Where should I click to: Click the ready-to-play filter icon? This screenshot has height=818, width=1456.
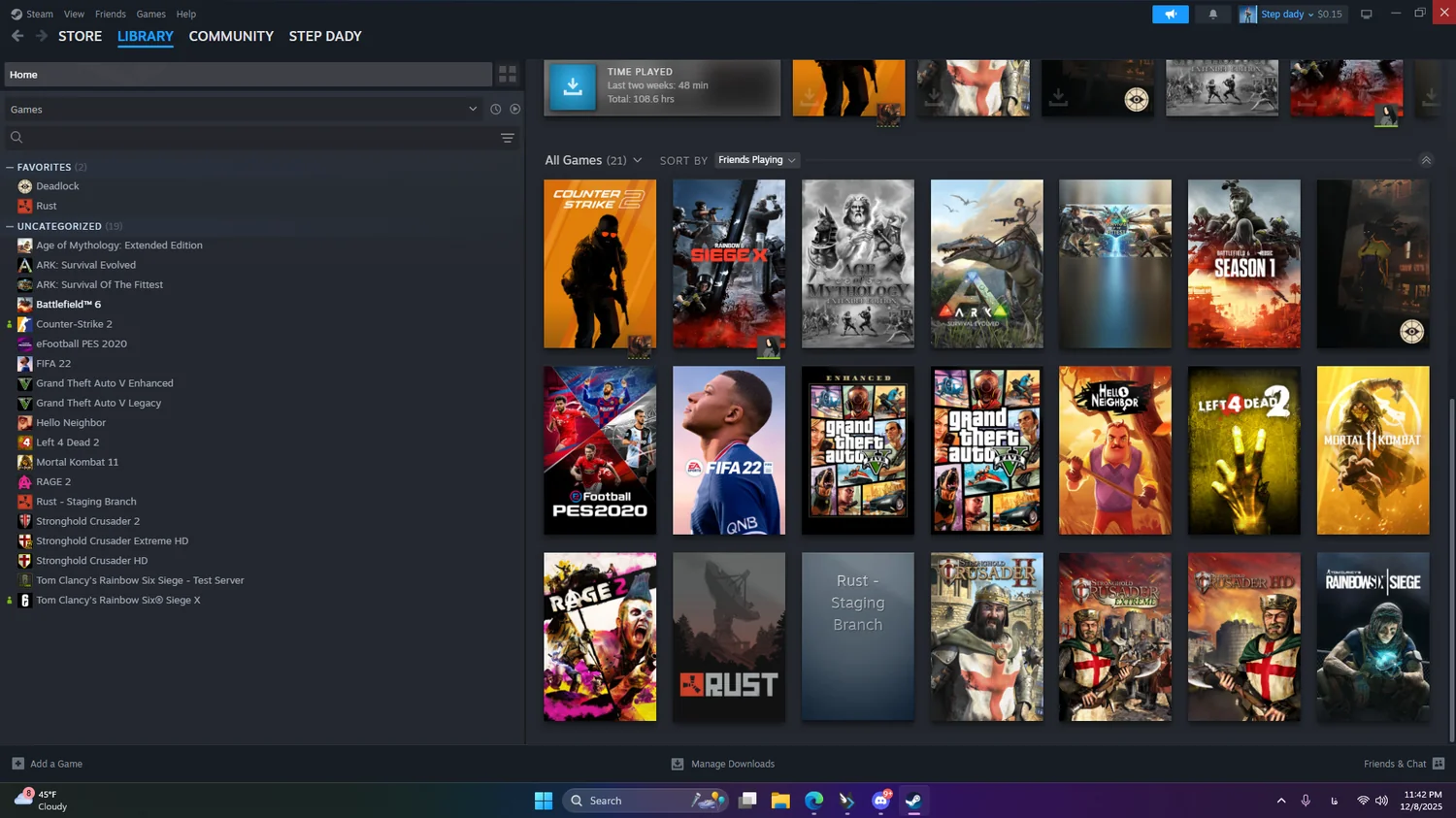pos(515,110)
